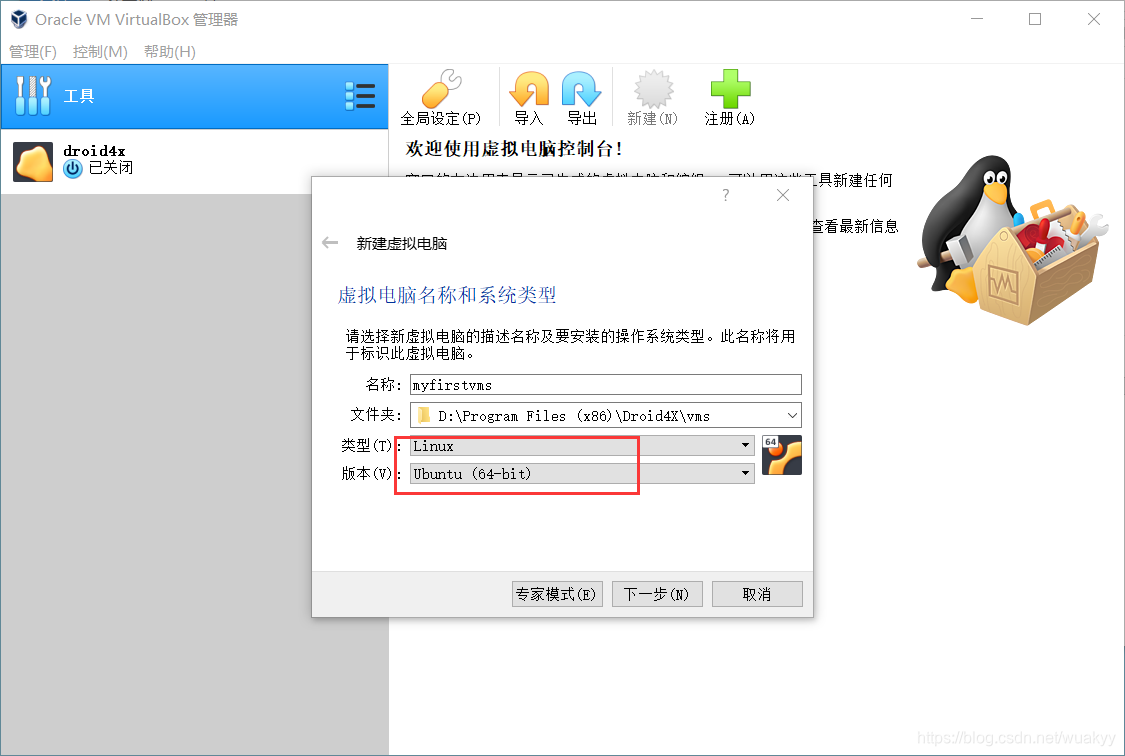Select the droid4x virtual machine icon

pyautogui.click(x=33, y=161)
